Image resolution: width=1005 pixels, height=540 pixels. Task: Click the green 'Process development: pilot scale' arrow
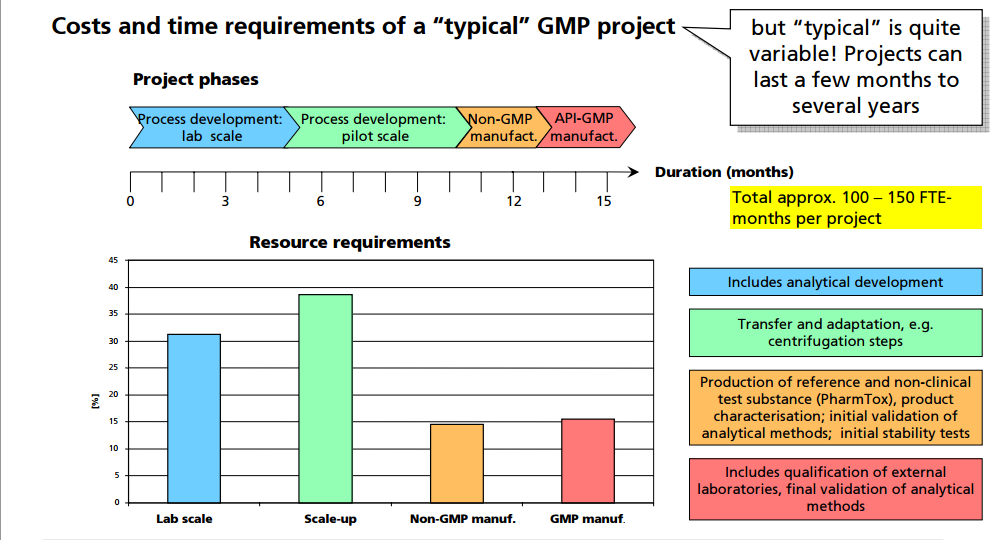pos(377,127)
